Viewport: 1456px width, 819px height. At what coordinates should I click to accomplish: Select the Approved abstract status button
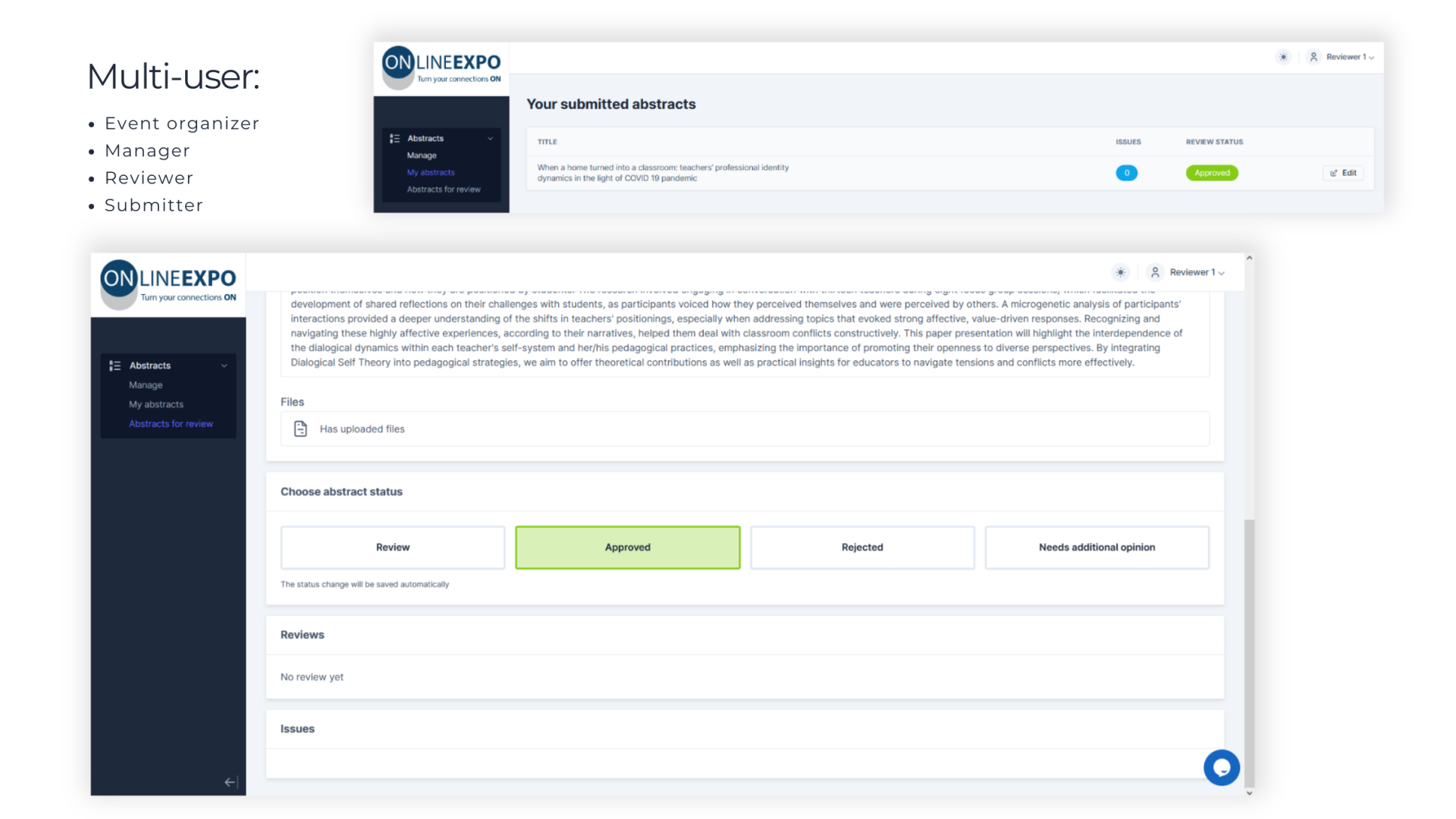(627, 547)
